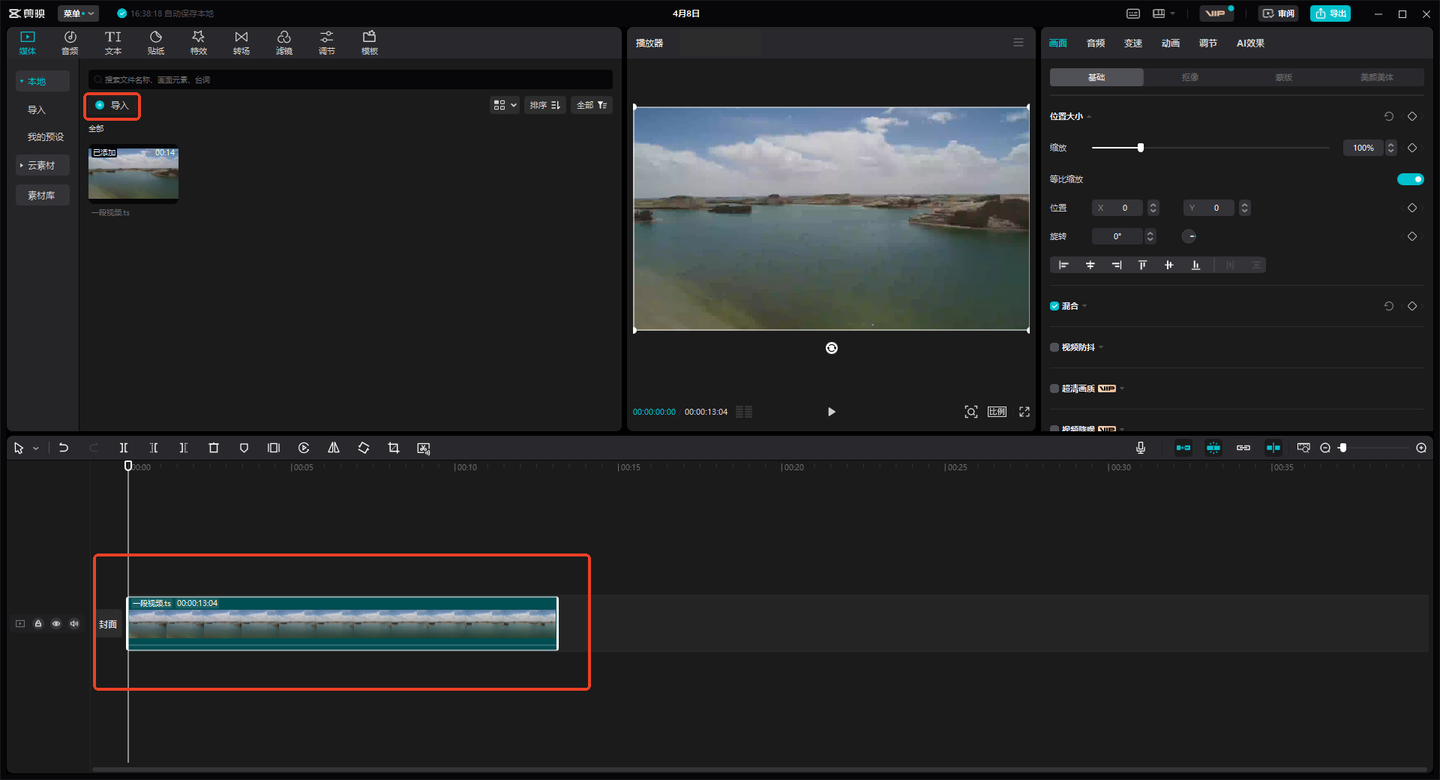The height and width of the screenshot is (780, 1440).
Task: Click the fullscreen icon in the player
Action: tap(1024, 412)
